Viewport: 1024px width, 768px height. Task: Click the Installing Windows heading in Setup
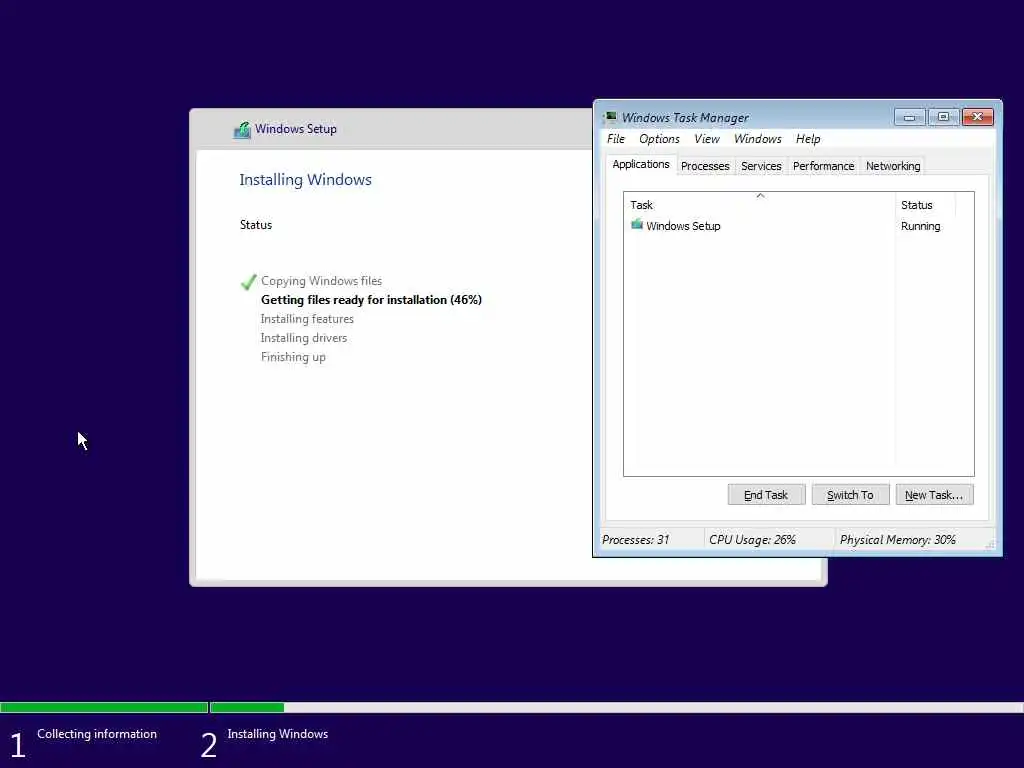click(x=305, y=180)
